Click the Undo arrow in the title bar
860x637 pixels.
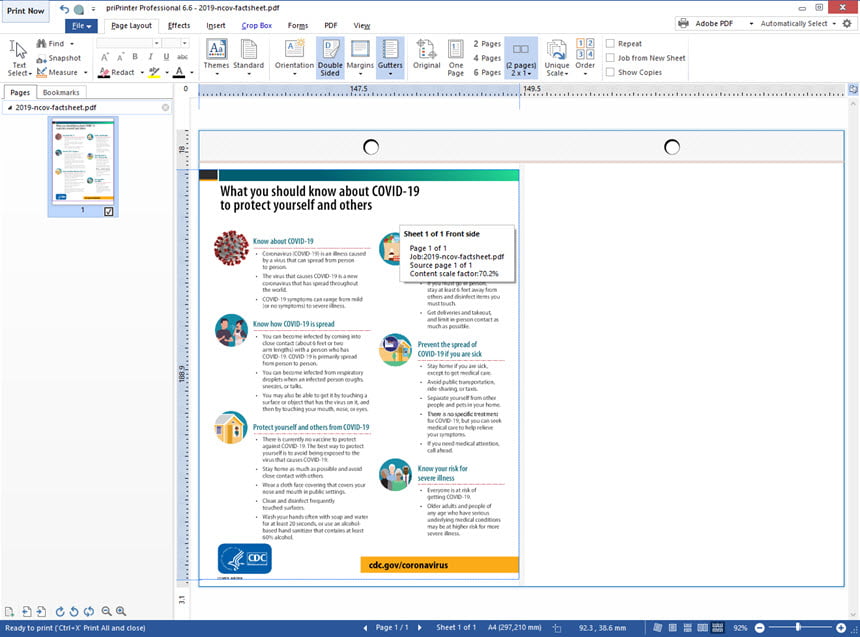coord(64,9)
